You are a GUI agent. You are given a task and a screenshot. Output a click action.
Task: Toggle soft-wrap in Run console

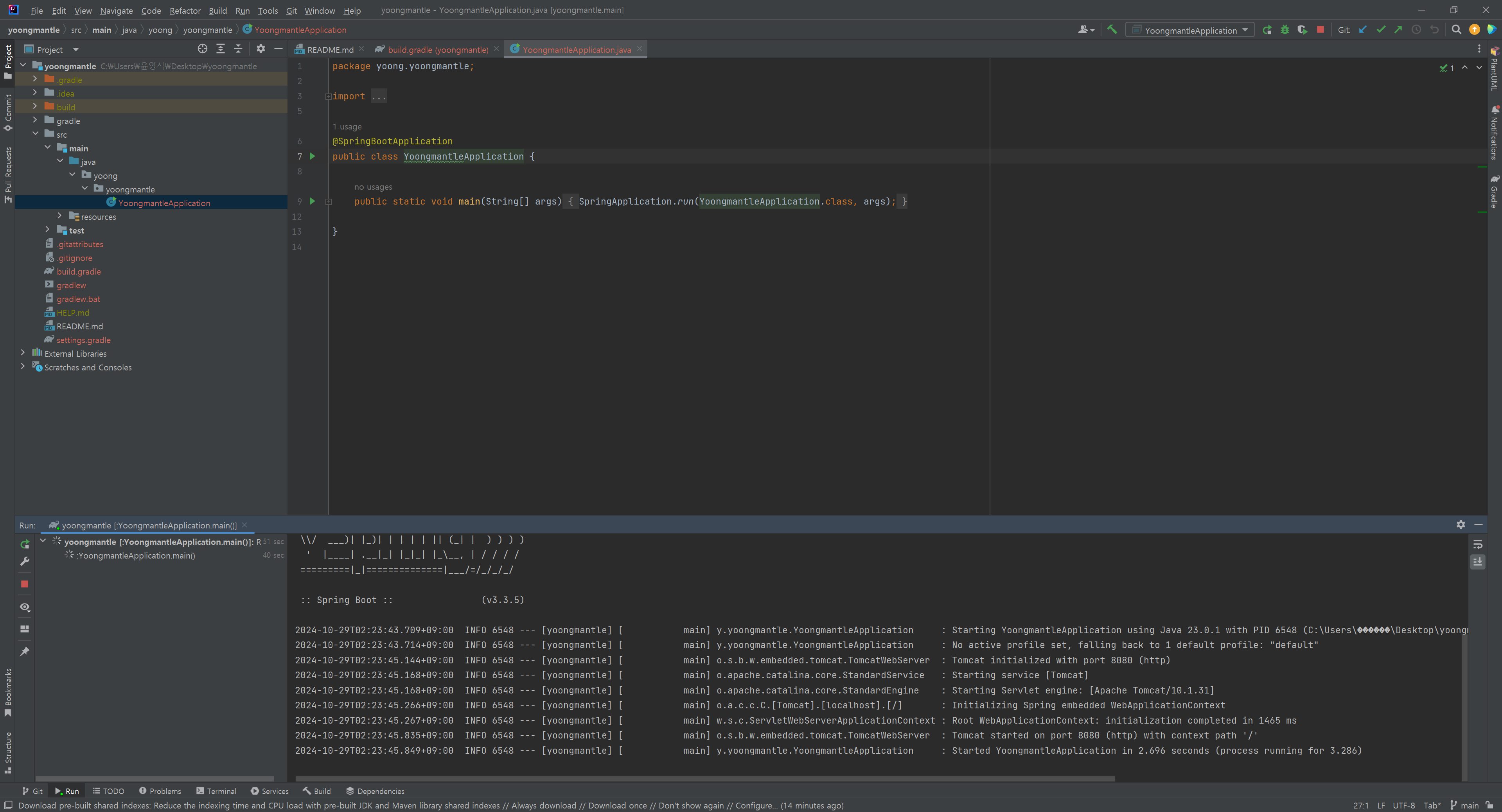(1477, 544)
